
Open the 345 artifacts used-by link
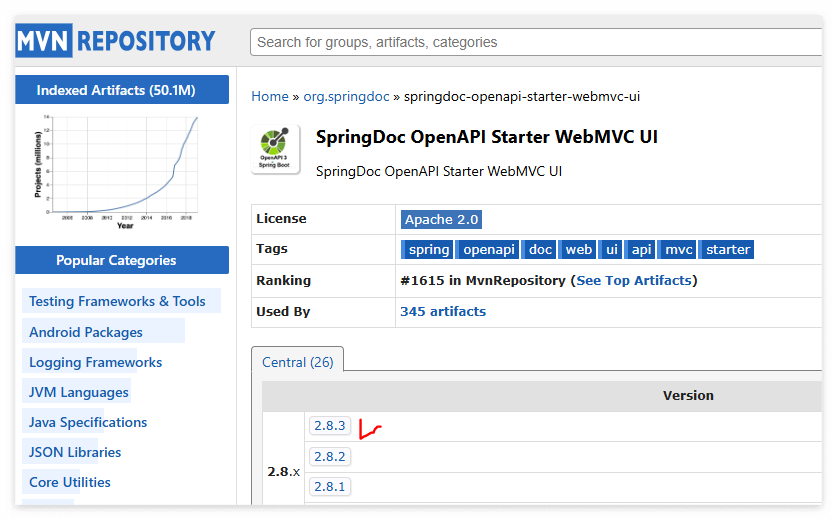(x=443, y=311)
